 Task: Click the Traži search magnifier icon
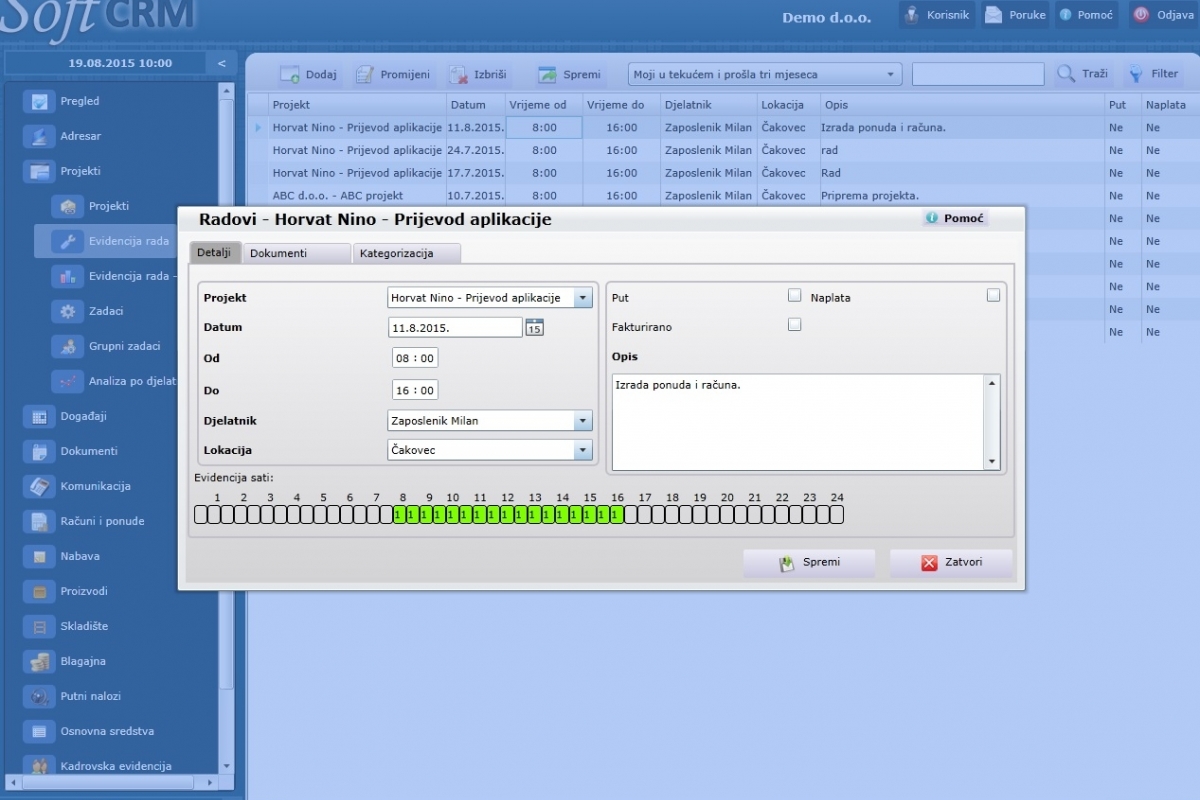pyautogui.click(x=1067, y=74)
